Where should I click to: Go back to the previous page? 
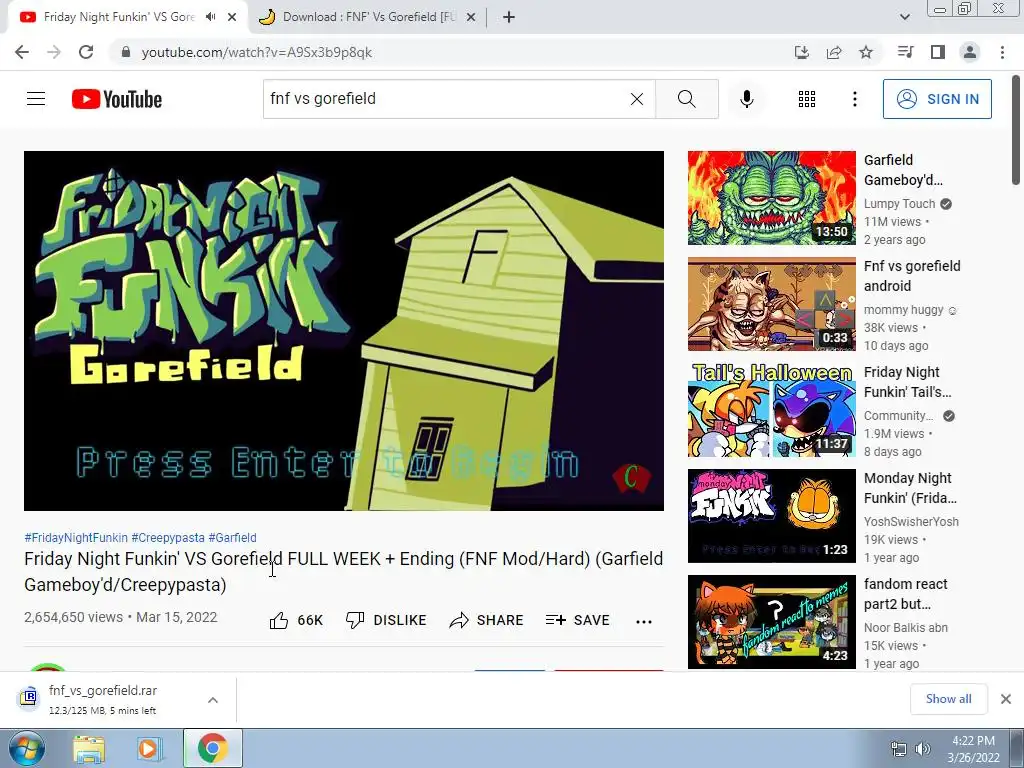click(22, 52)
